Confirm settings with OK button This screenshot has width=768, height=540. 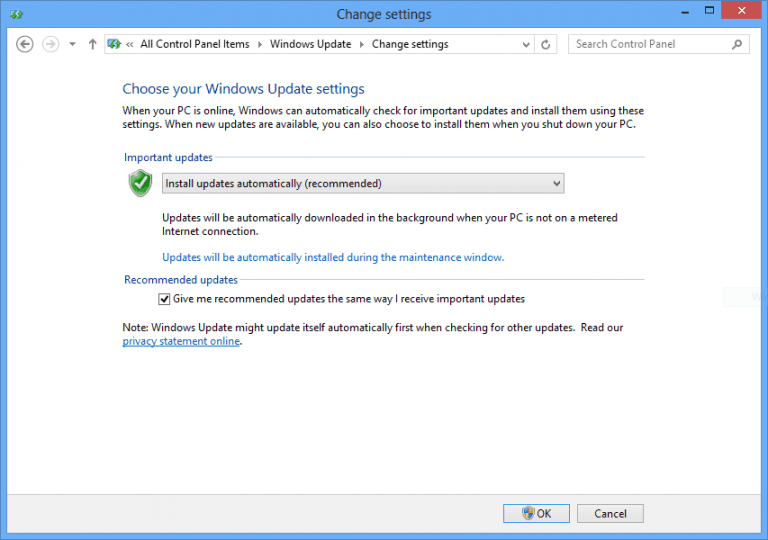point(536,513)
